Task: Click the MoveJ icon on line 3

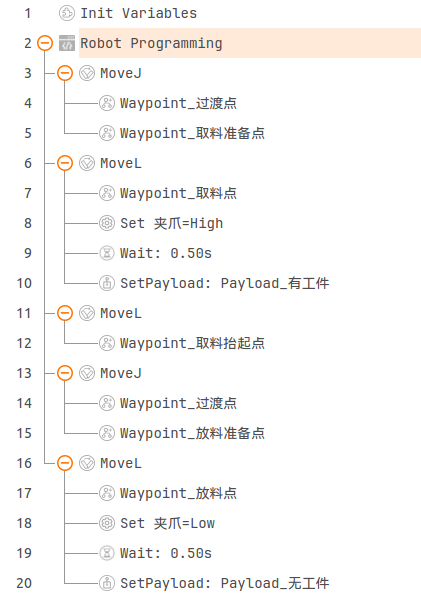Action: click(87, 73)
